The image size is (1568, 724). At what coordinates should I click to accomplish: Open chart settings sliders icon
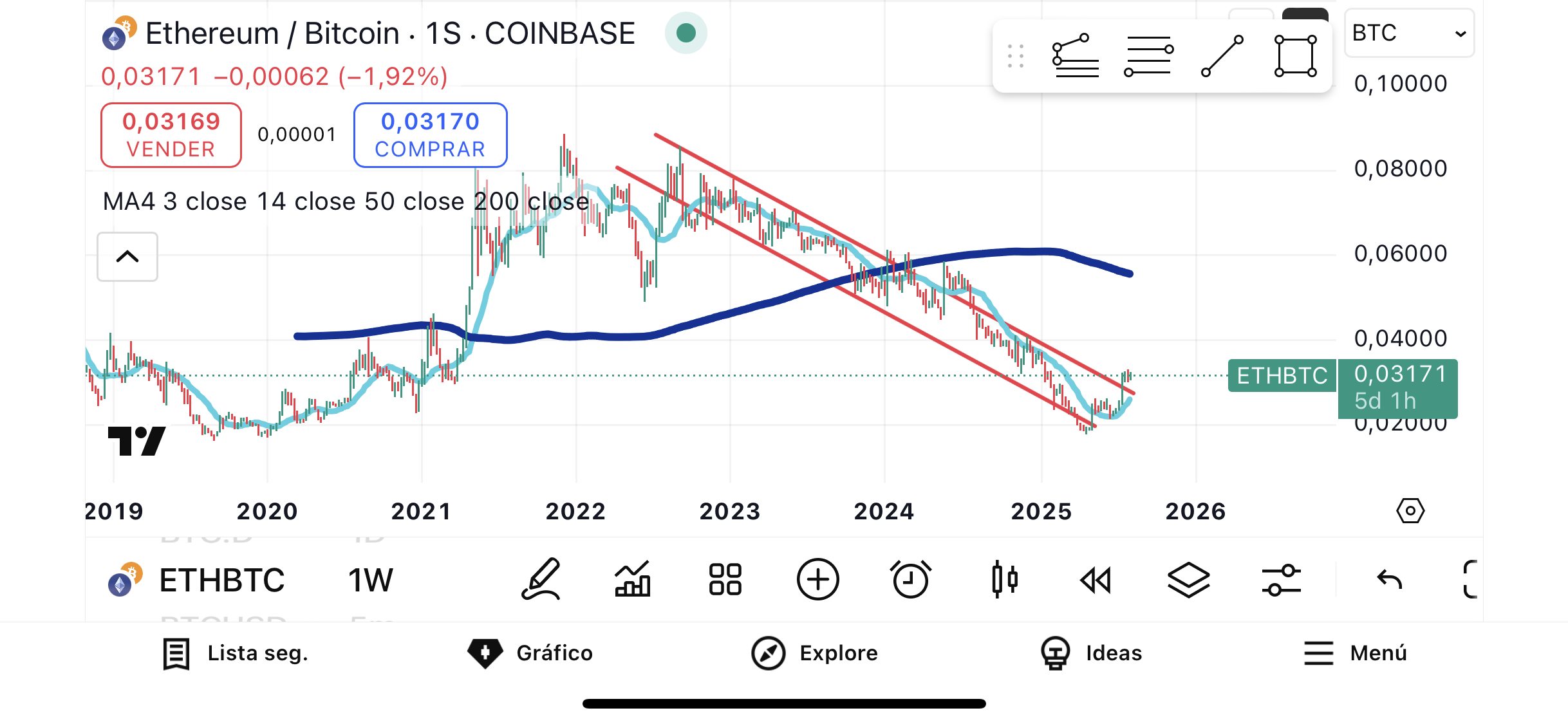(x=1281, y=580)
